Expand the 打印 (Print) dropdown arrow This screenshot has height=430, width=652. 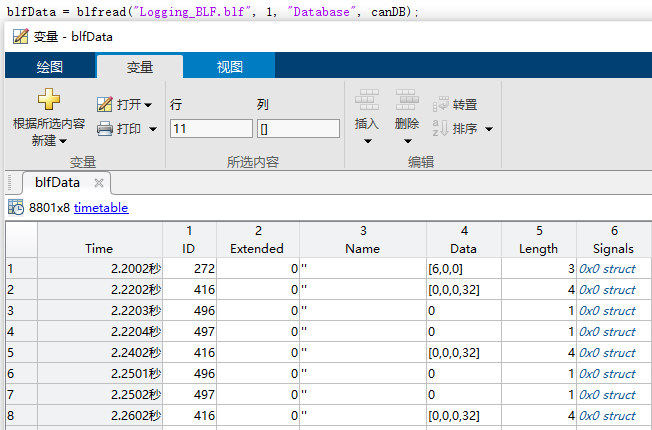point(153,129)
